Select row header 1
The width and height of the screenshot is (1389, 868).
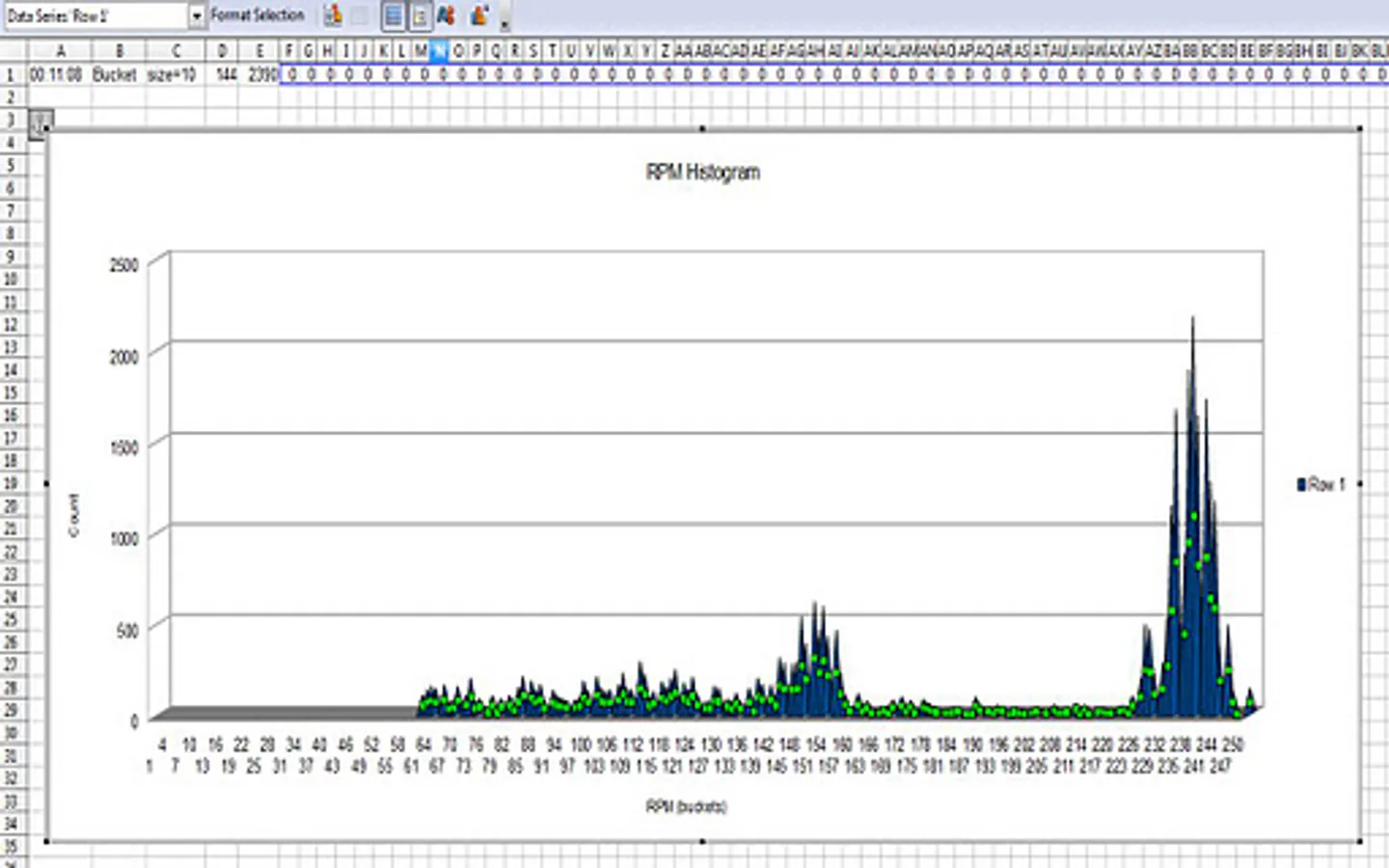12,74
